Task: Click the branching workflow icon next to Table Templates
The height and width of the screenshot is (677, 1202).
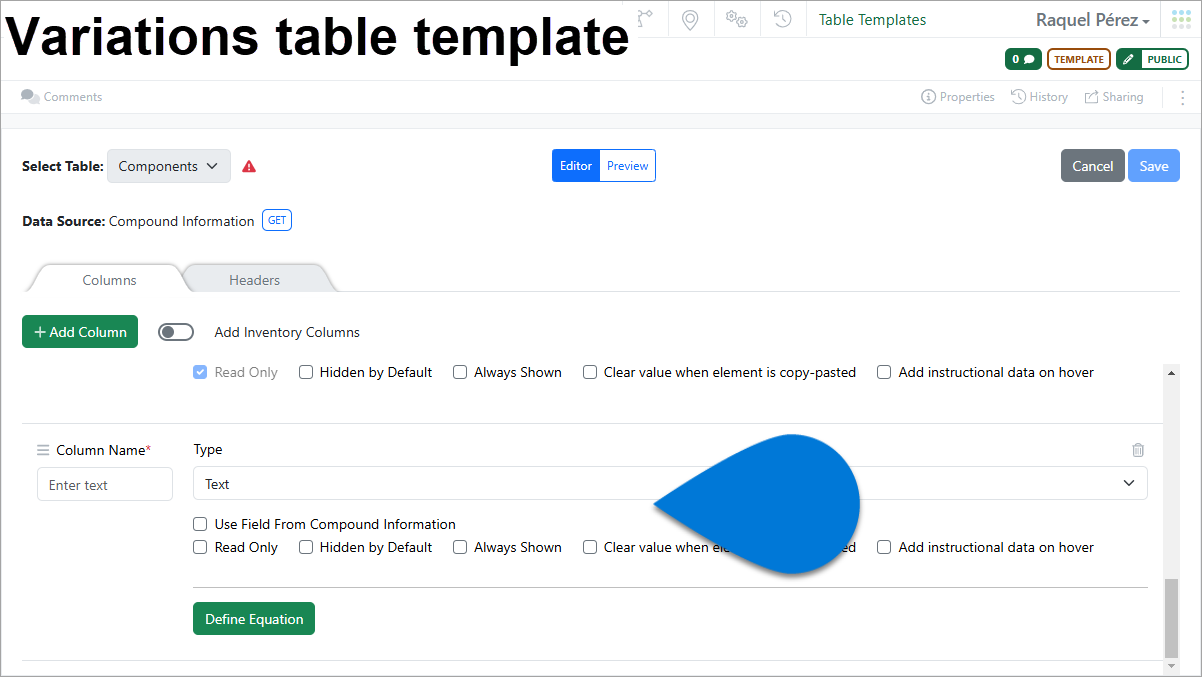Action: pos(645,19)
